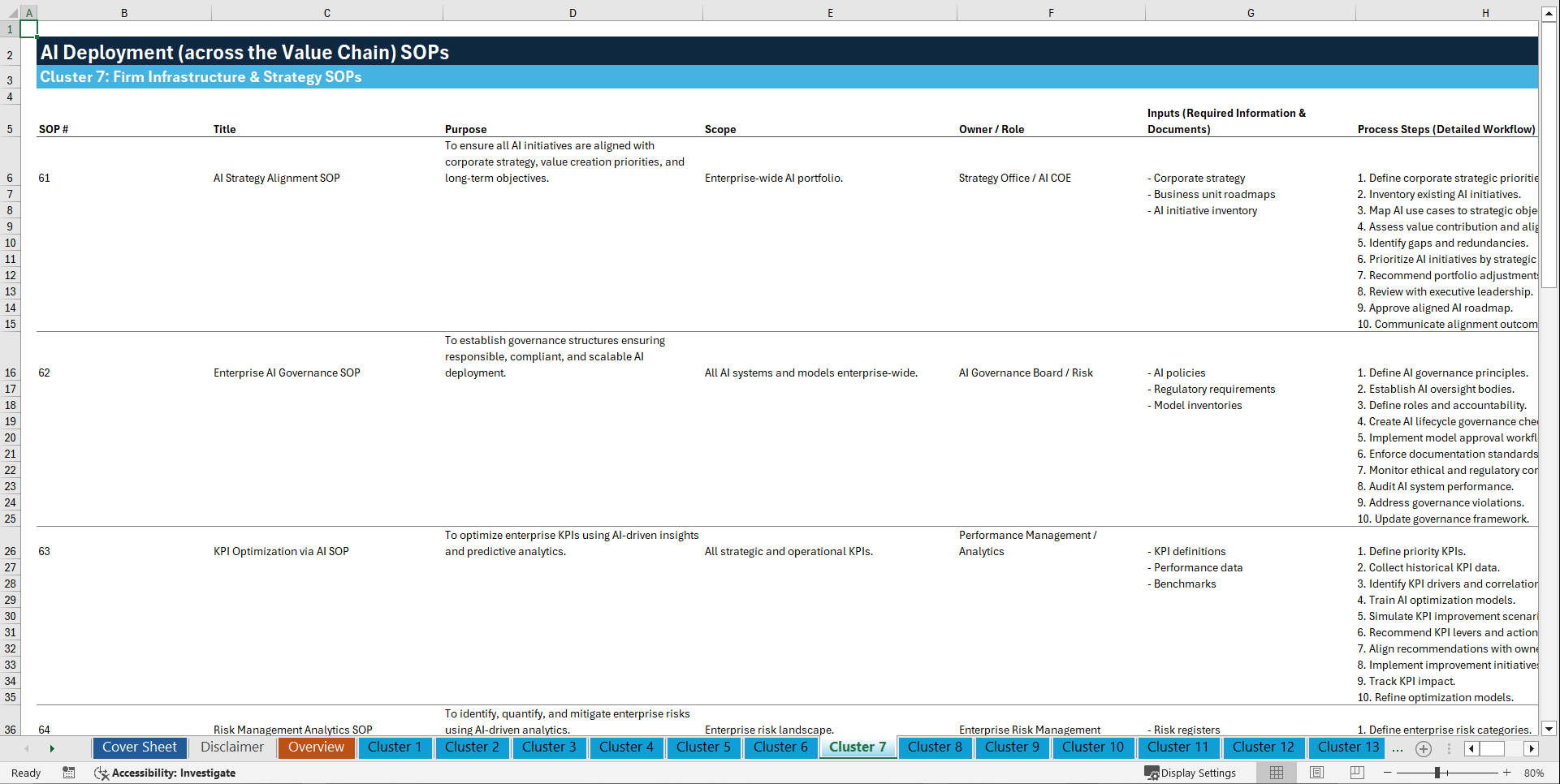This screenshot has width=1560, height=784.
Task: Switch to the Overview sheet tab
Action: click(x=316, y=747)
